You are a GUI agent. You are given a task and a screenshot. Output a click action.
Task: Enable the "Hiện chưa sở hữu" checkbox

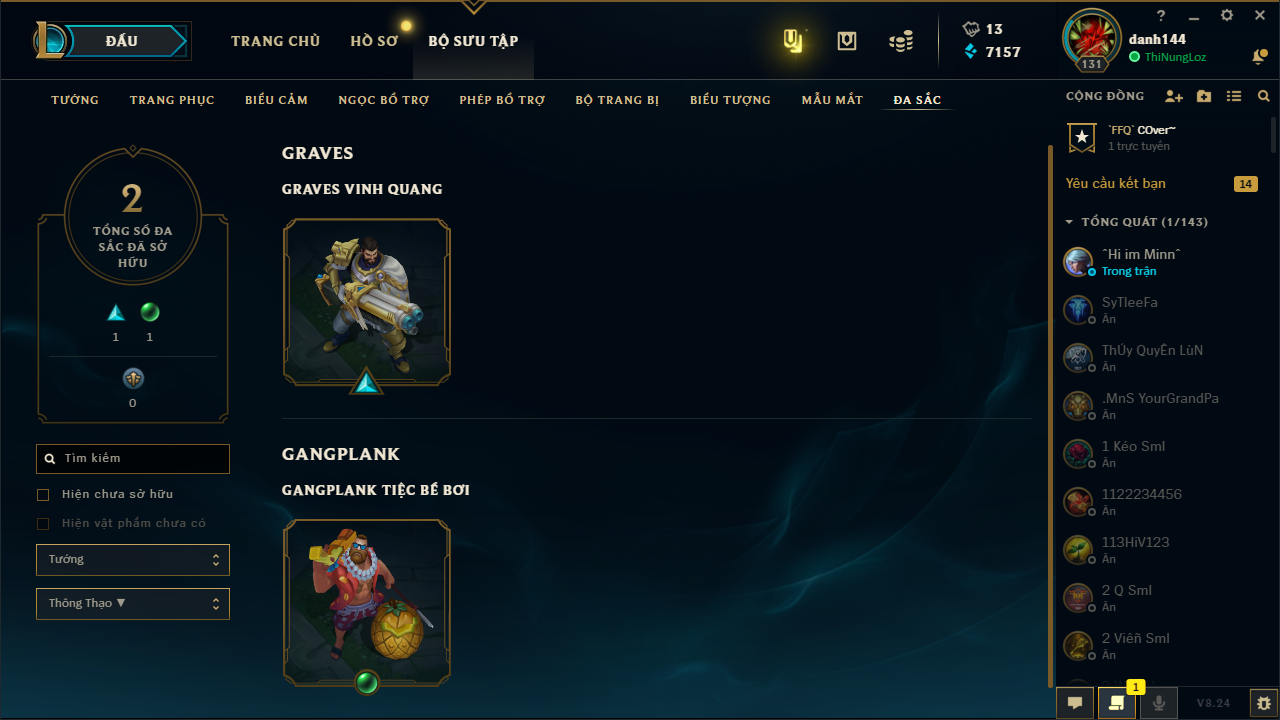tap(43, 495)
